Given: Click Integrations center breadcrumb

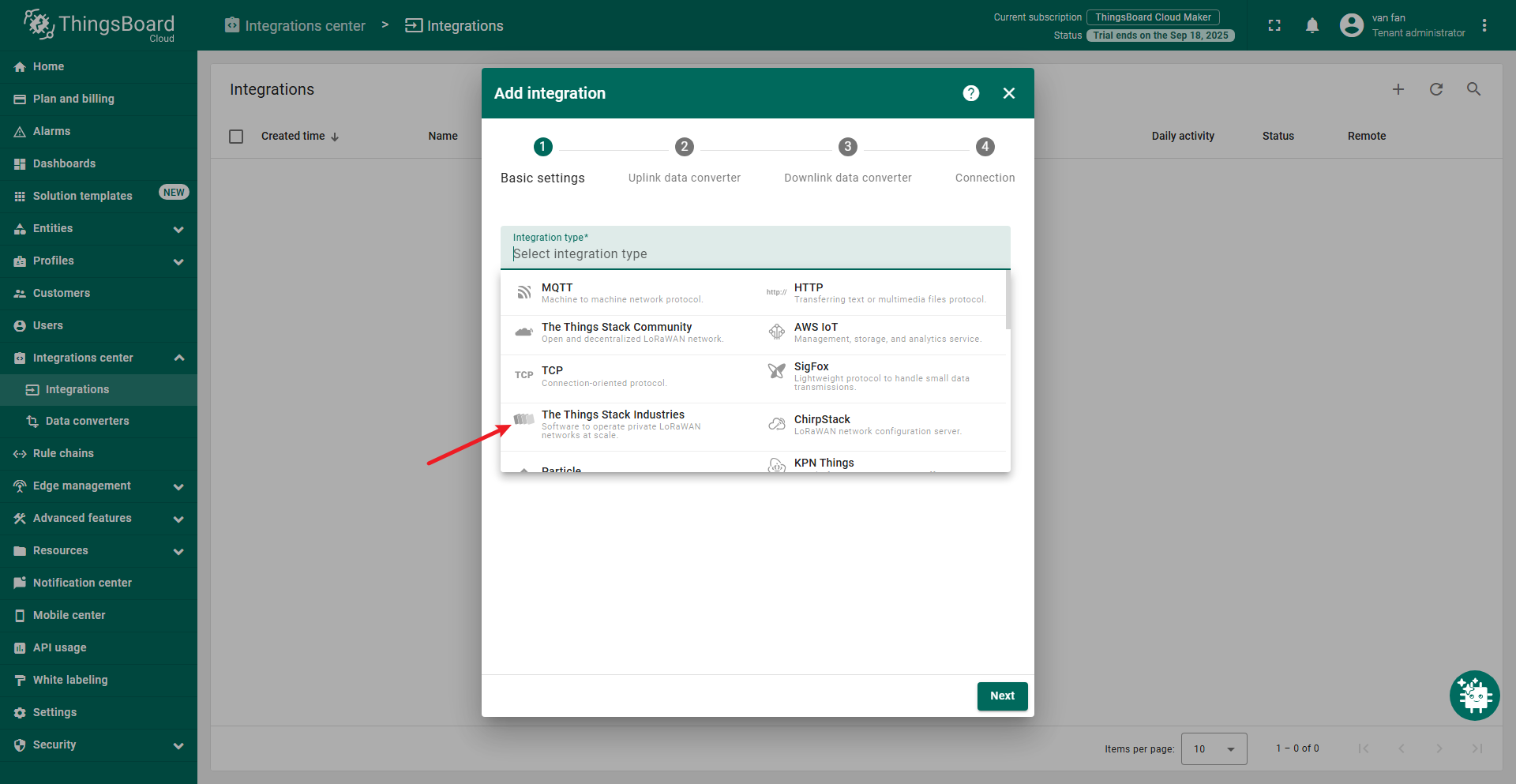Looking at the screenshot, I should click(x=295, y=25).
